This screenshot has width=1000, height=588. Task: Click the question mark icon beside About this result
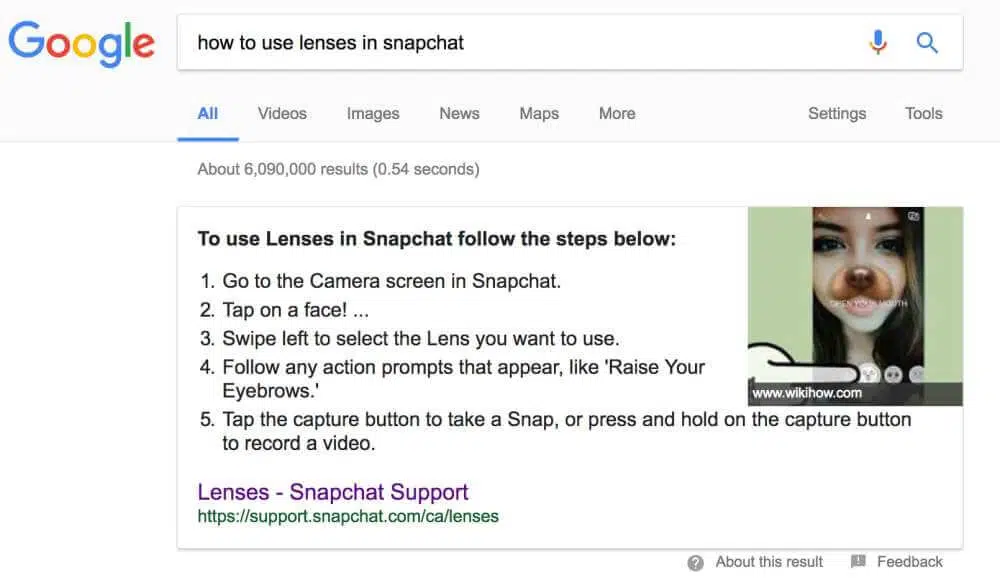pos(696,563)
